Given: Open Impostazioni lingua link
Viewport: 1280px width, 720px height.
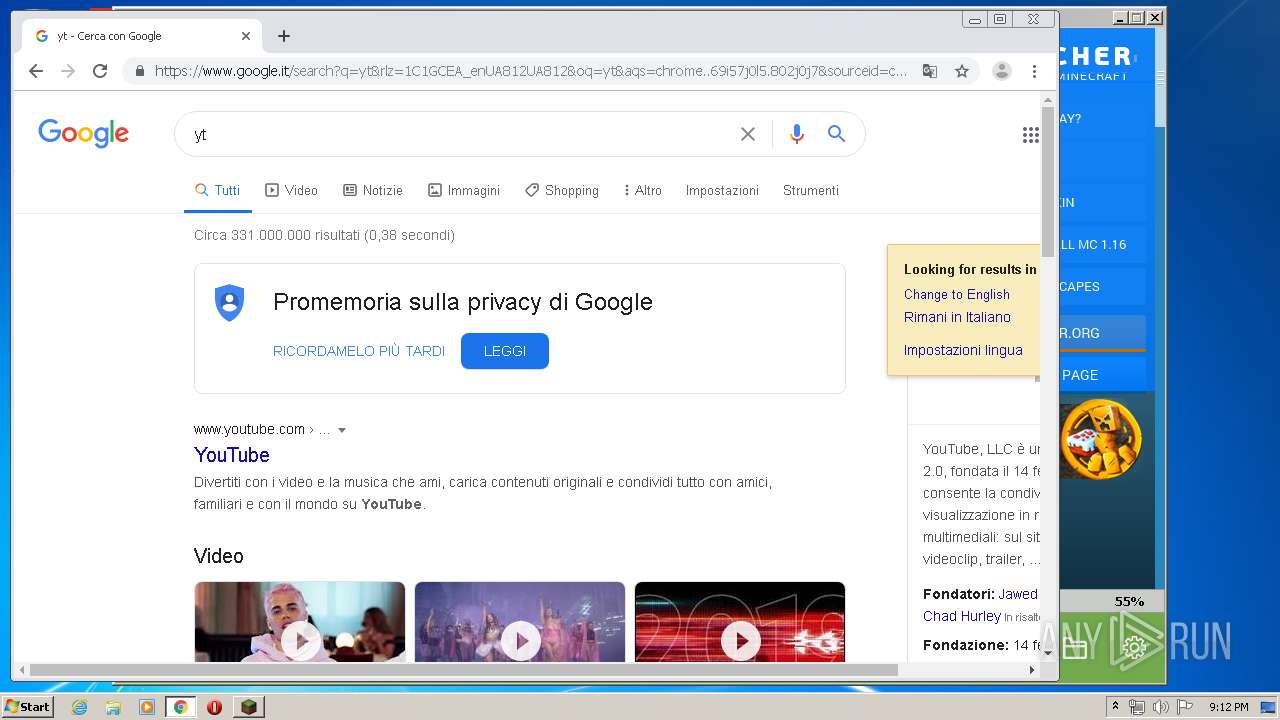Looking at the screenshot, I should click(963, 350).
